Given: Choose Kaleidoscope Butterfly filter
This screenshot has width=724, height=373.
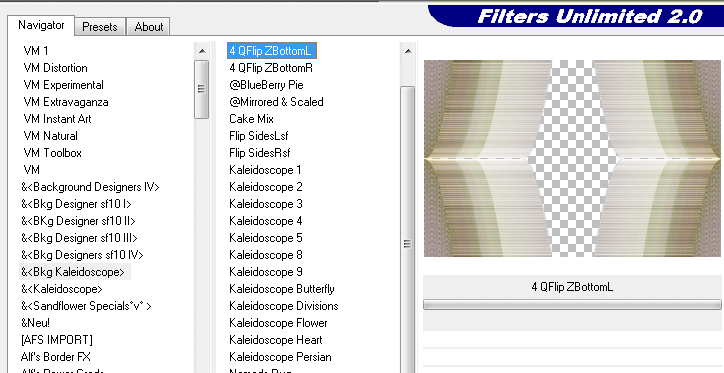Looking at the screenshot, I should click(282, 289).
